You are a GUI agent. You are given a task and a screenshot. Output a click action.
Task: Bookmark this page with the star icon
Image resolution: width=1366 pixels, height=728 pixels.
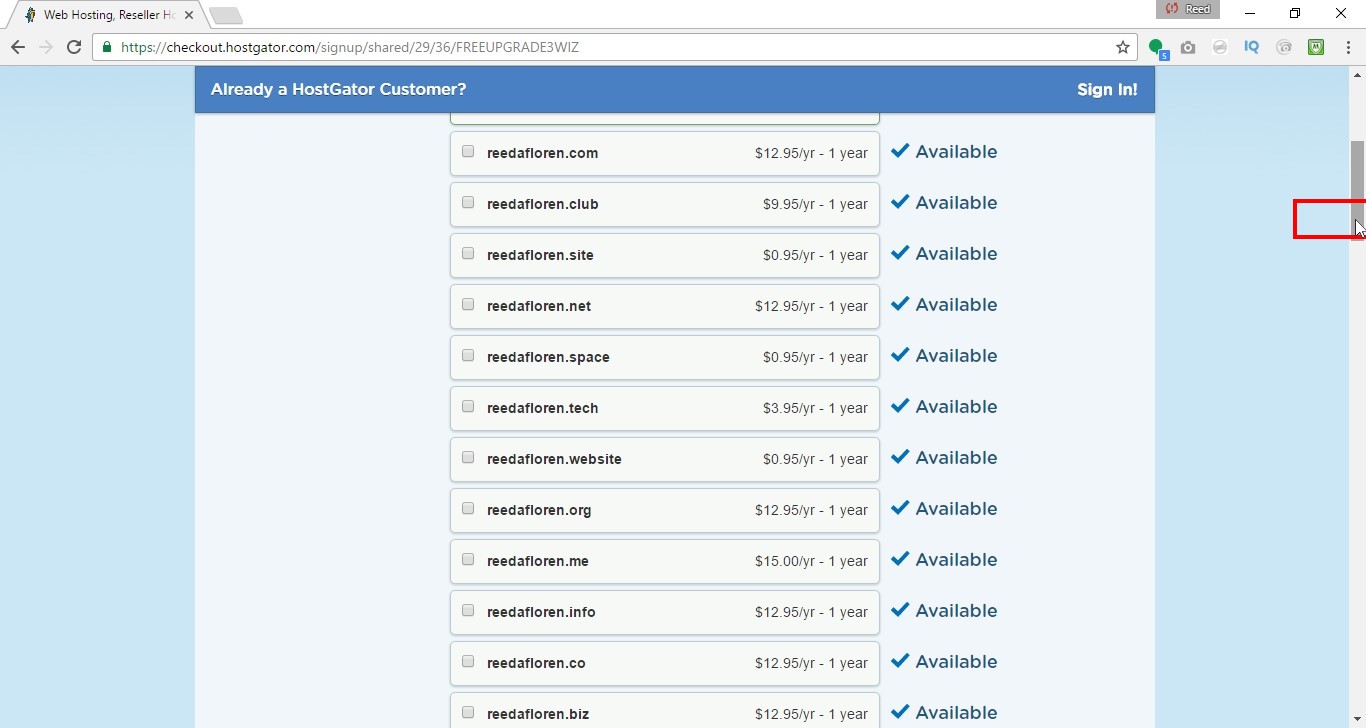tap(1123, 47)
